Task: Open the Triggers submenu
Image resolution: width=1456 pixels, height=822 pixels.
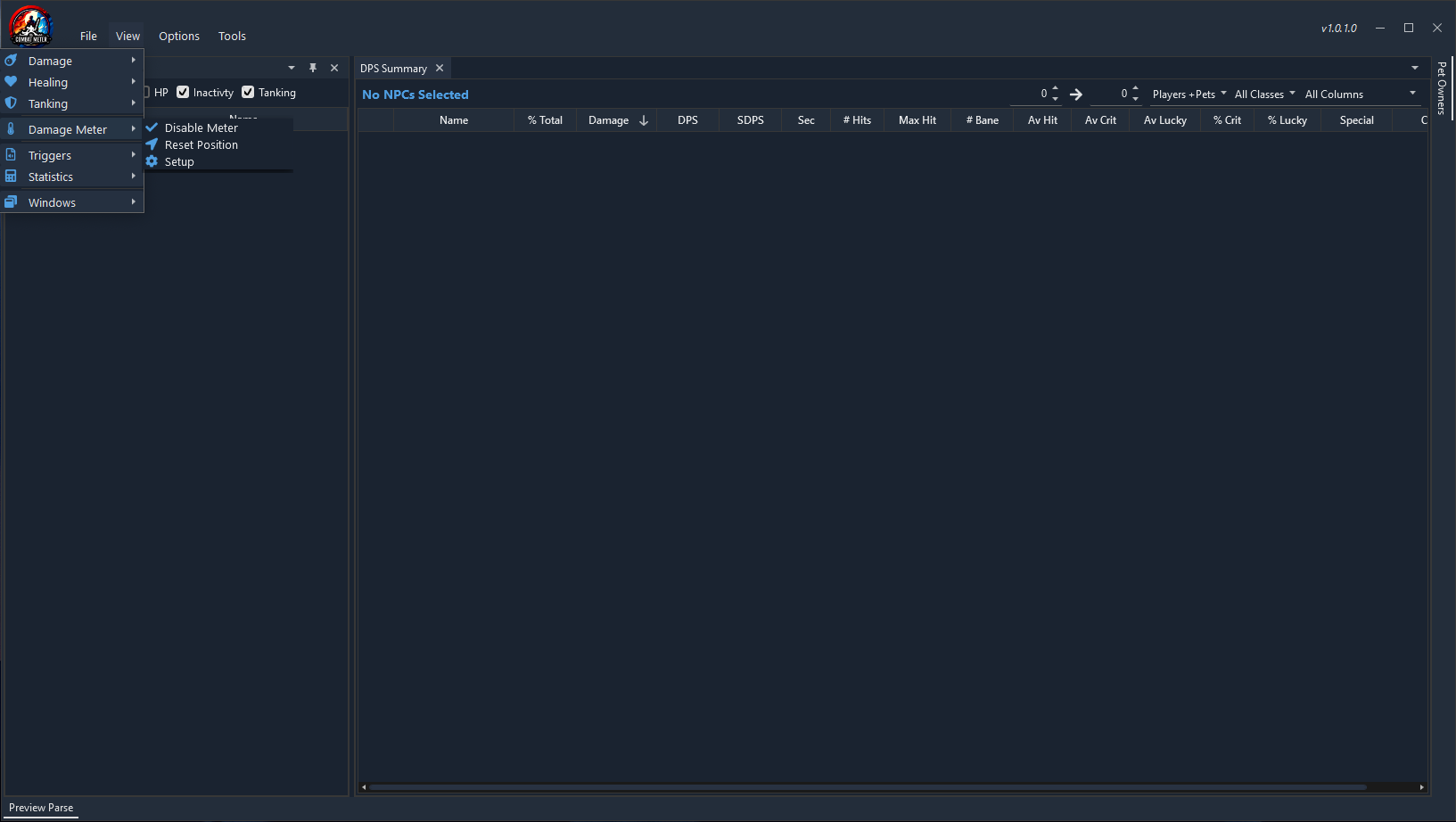Action: [72, 155]
